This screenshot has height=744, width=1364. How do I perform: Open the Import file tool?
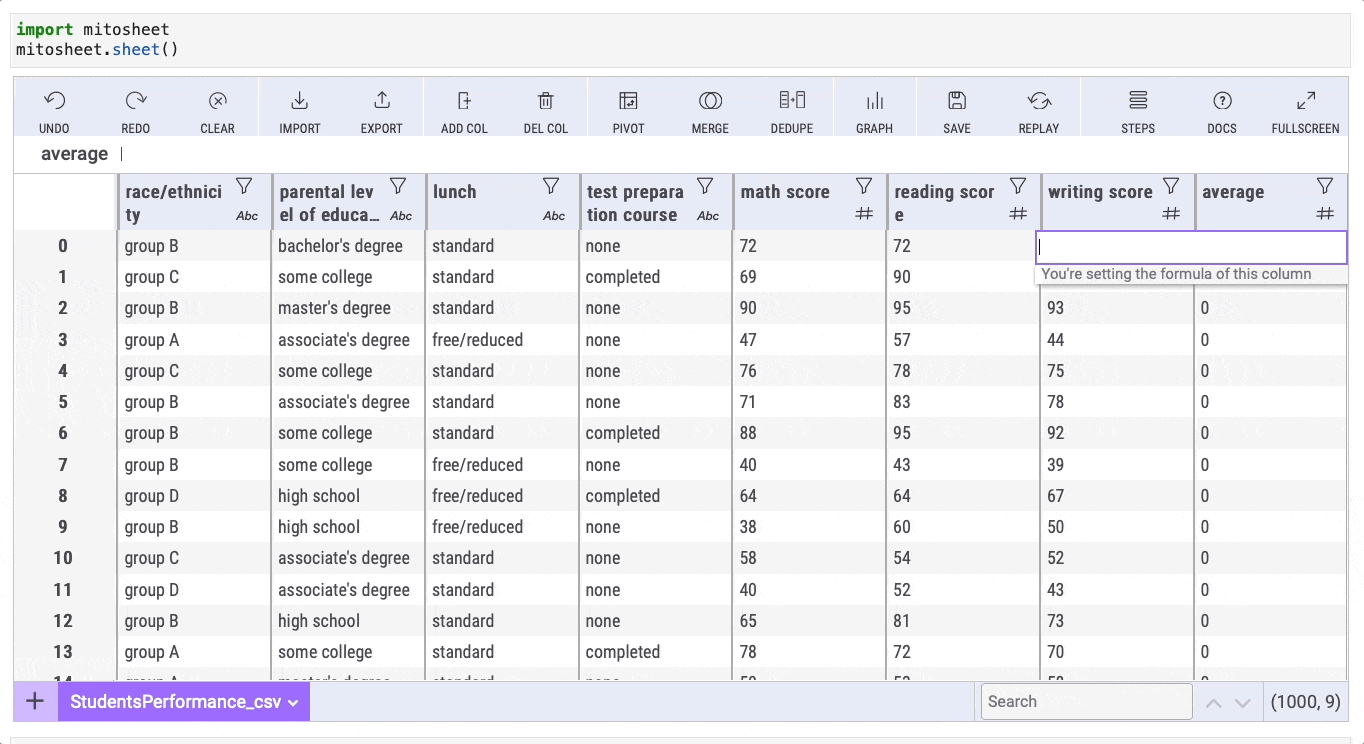point(299,101)
